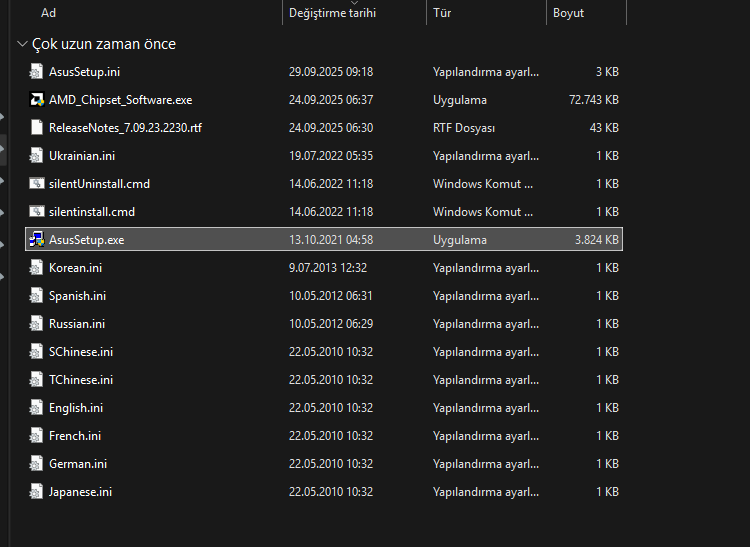Click the English.ini file icon
Screen dimensions: 750x547
point(36,408)
